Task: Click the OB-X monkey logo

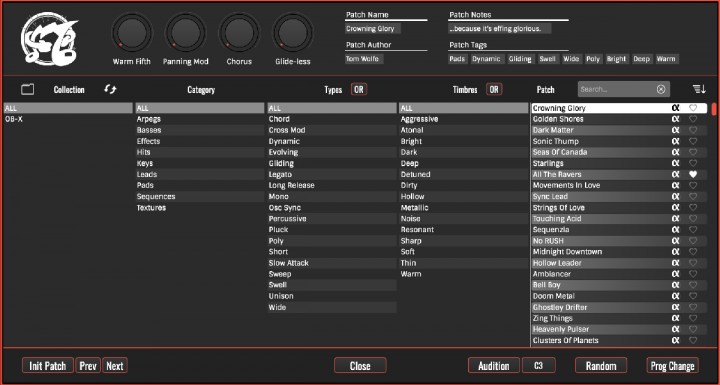Action: (x=49, y=39)
